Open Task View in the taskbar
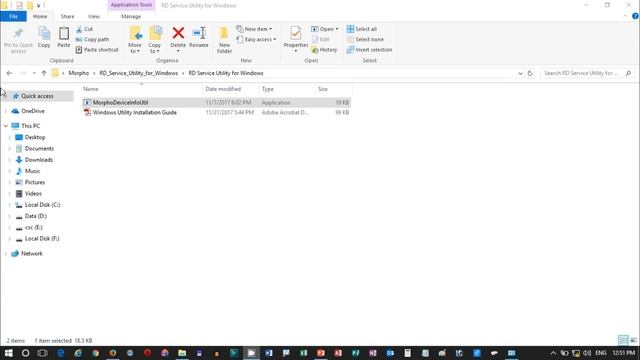The image size is (640, 360). tap(42, 353)
